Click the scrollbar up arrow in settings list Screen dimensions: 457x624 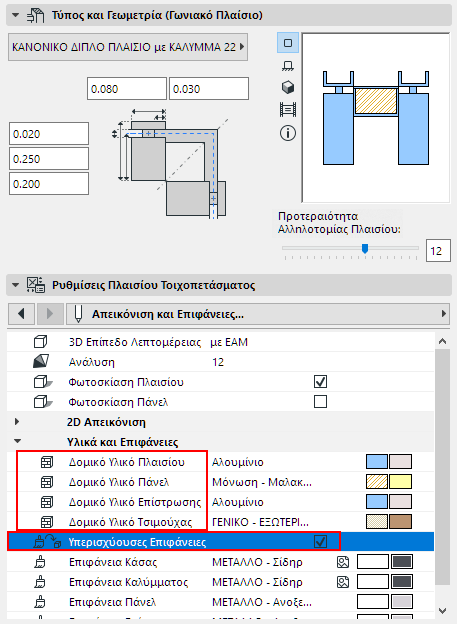(x=442, y=341)
